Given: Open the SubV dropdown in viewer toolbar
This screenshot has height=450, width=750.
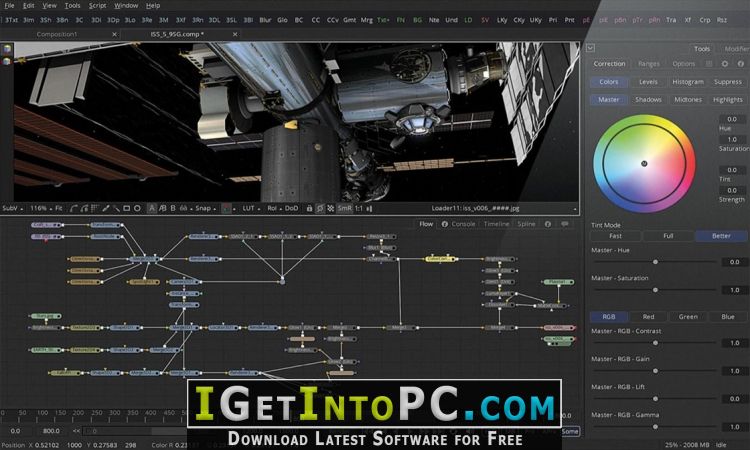Looking at the screenshot, I should tap(12, 209).
